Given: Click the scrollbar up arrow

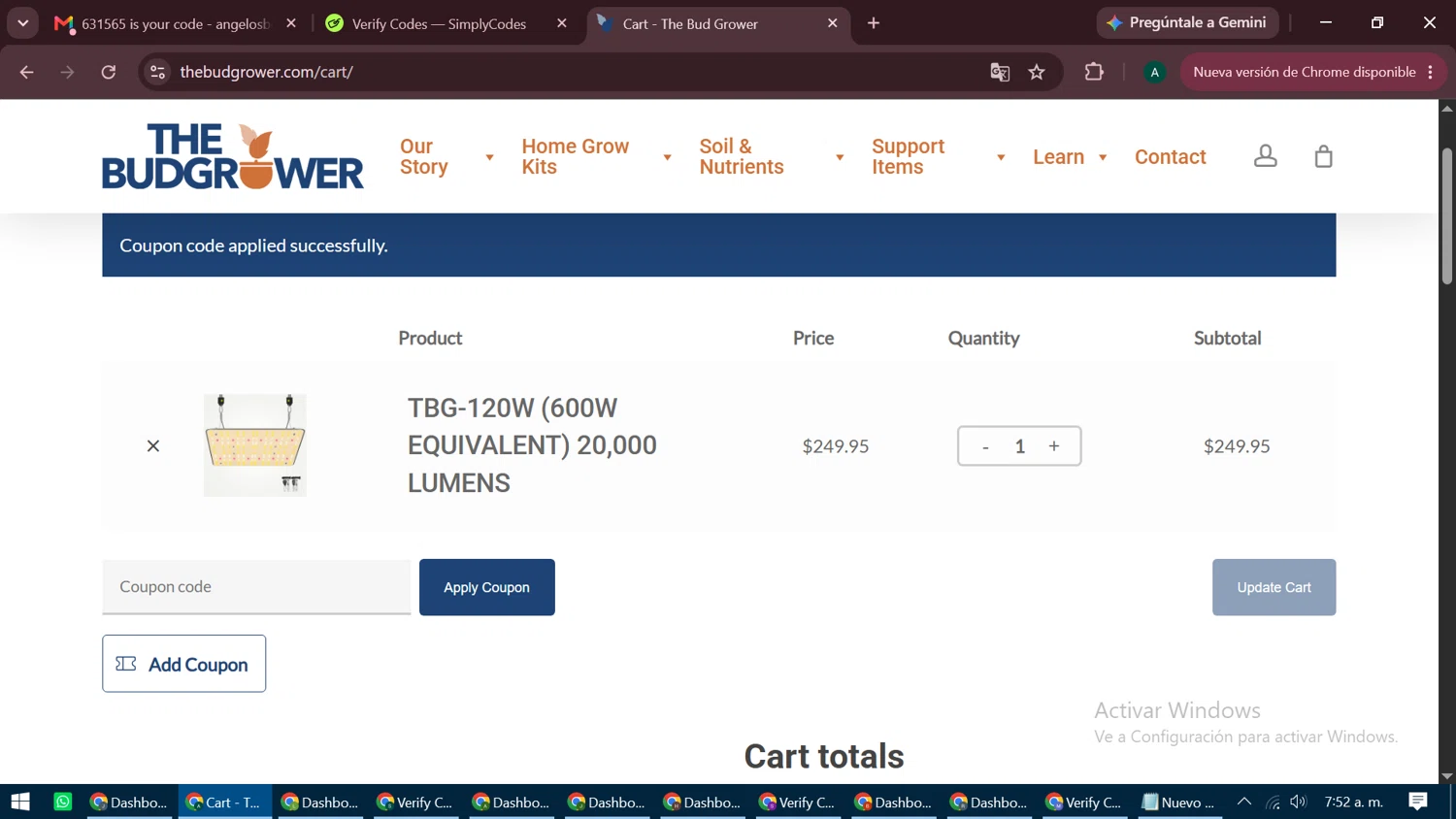Looking at the screenshot, I should [x=1447, y=108].
